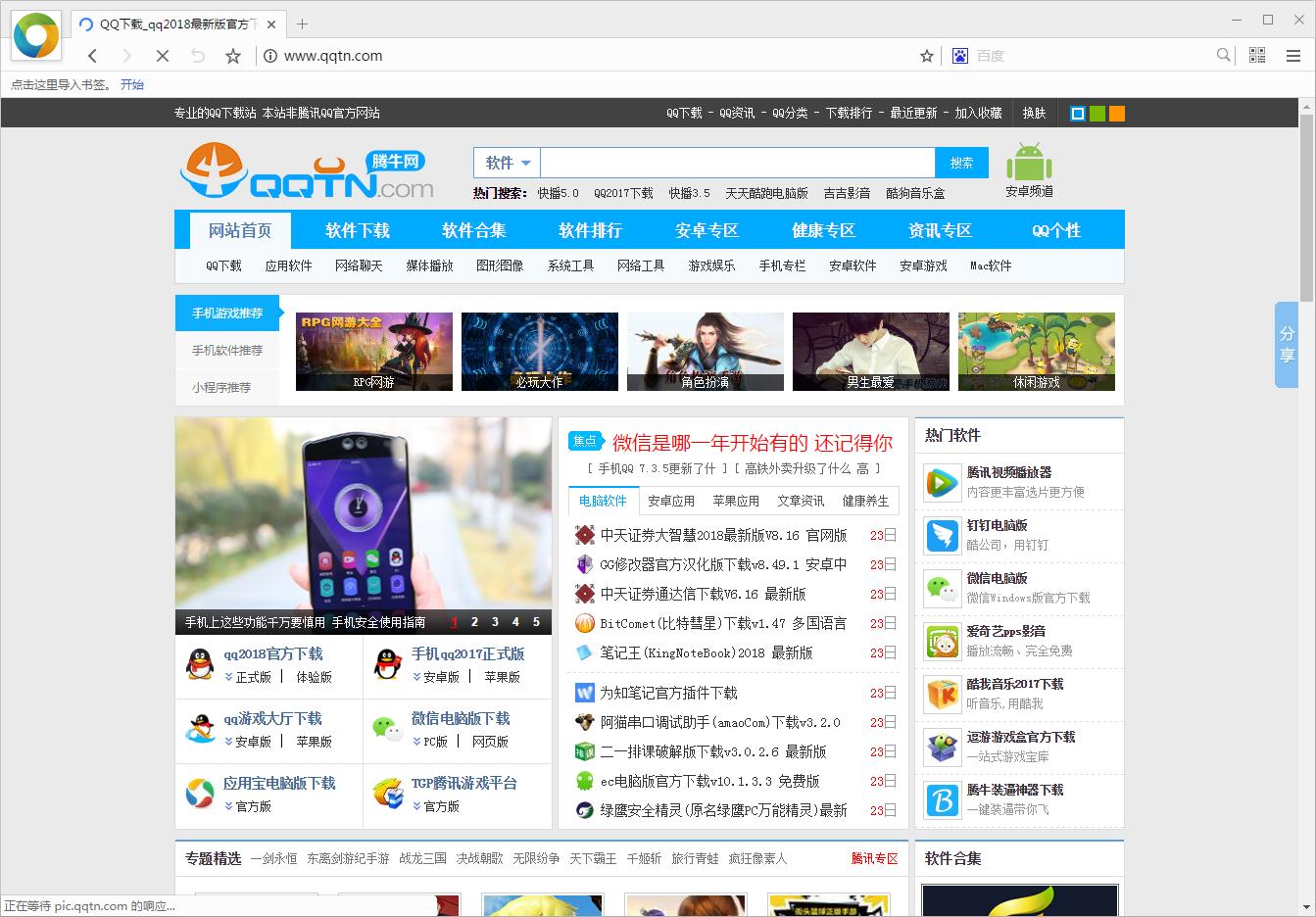Click the 微信电脑版 green icon in 热门软件
This screenshot has height=917, width=1316.
click(x=943, y=588)
